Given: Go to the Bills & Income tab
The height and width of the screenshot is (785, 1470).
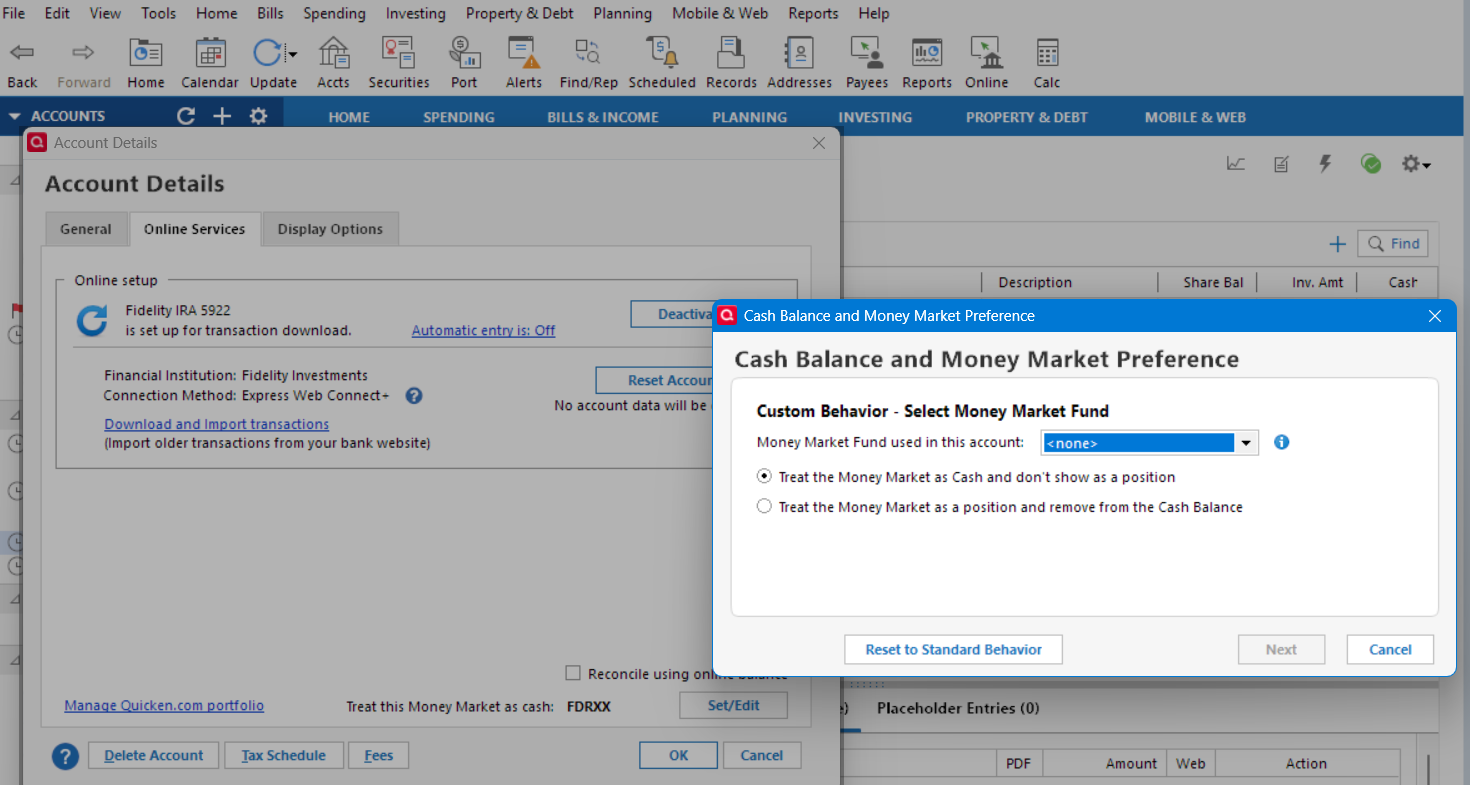Looking at the screenshot, I should tap(603, 117).
